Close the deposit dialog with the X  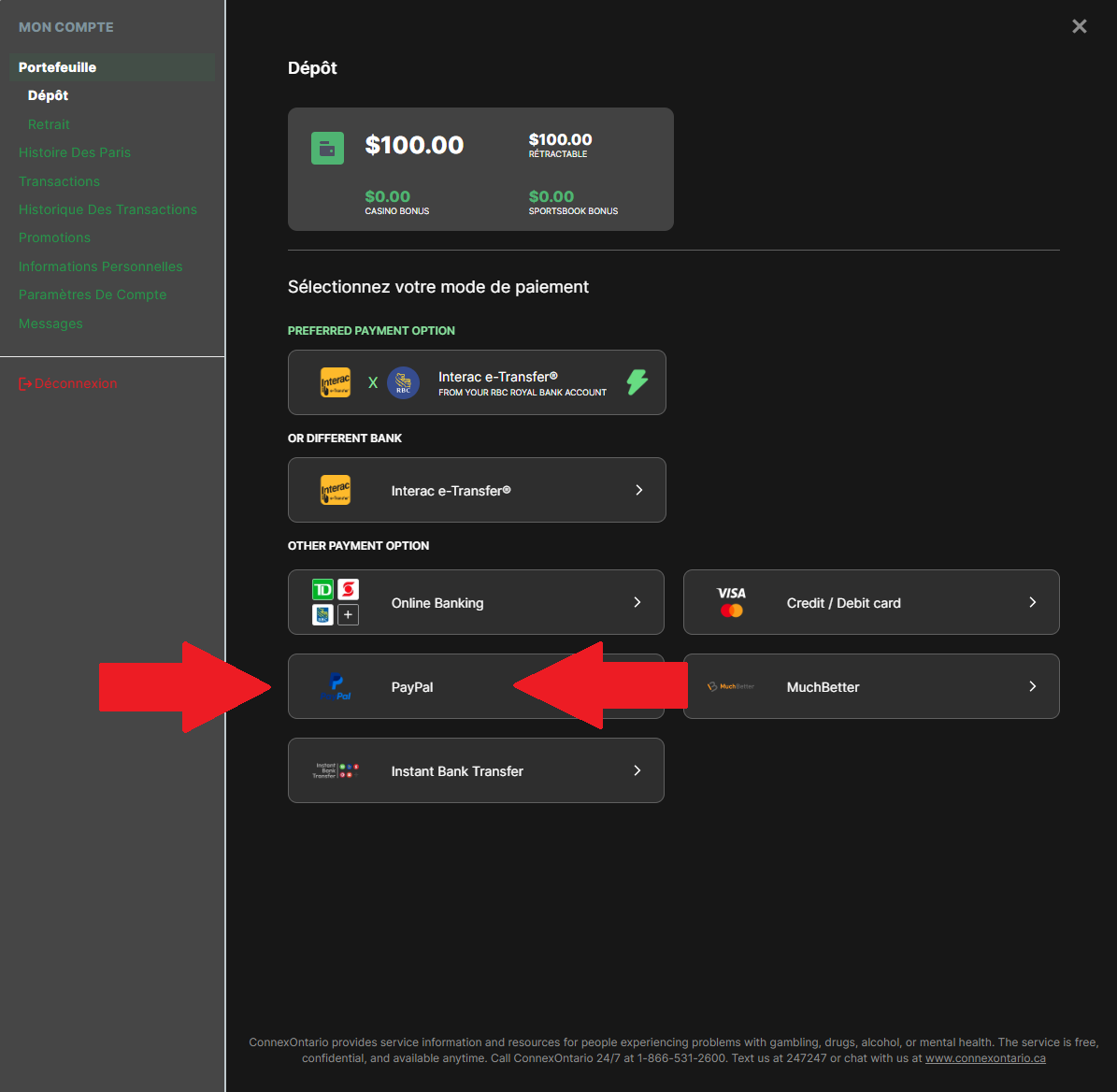click(1080, 26)
